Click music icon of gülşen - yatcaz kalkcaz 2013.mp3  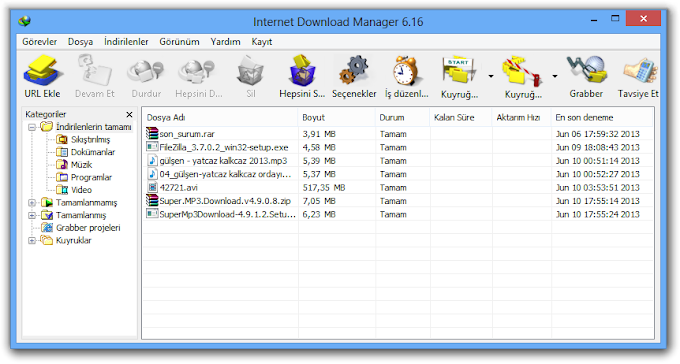152,160
